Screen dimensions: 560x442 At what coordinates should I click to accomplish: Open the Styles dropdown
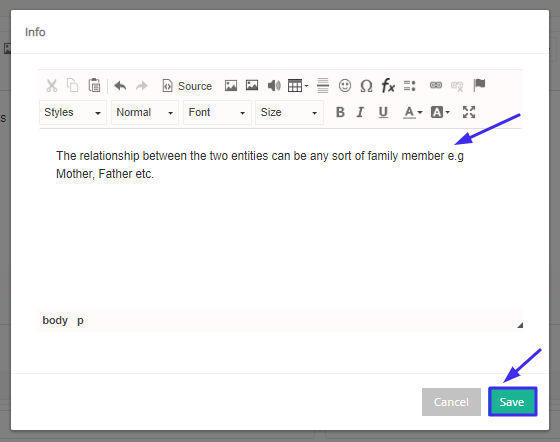(73, 112)
